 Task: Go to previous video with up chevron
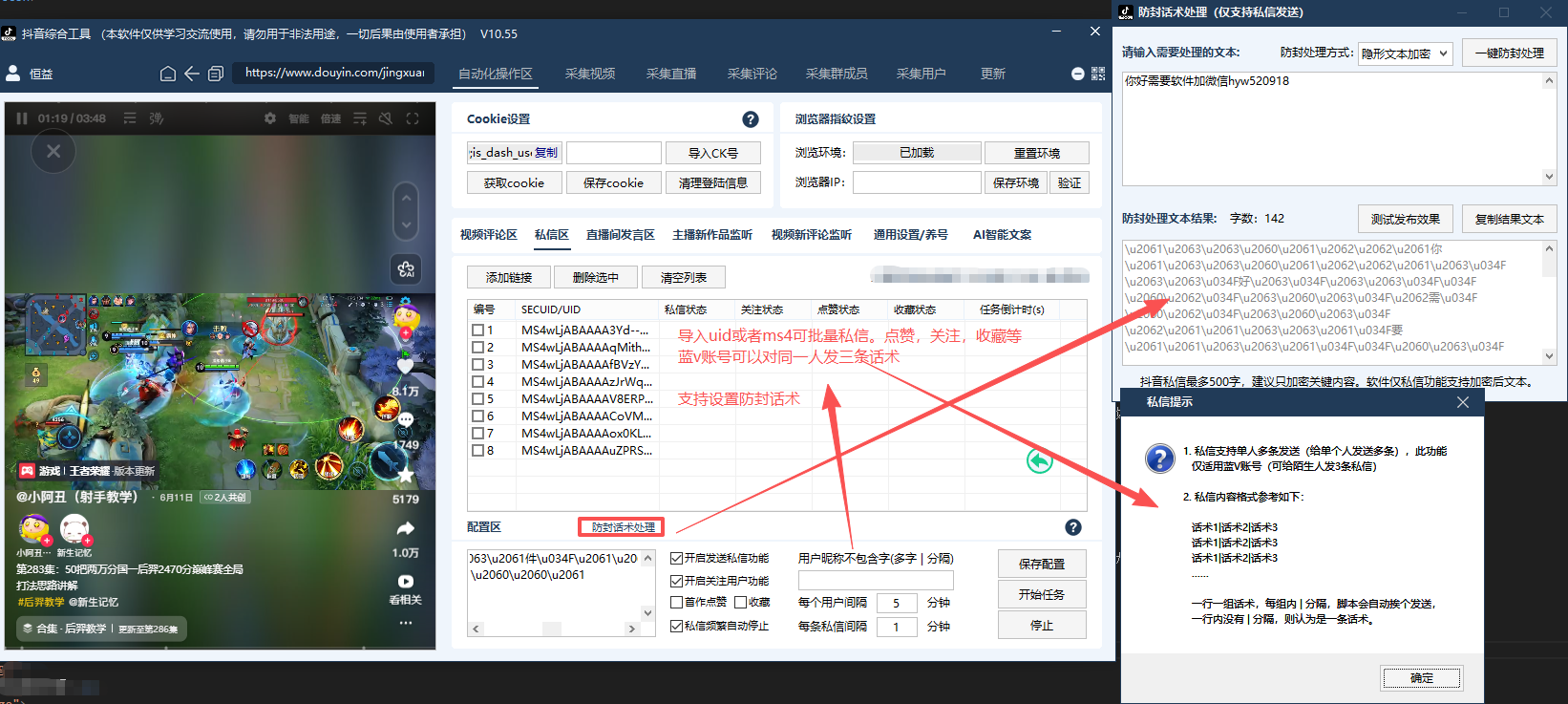tap(406, 199)
